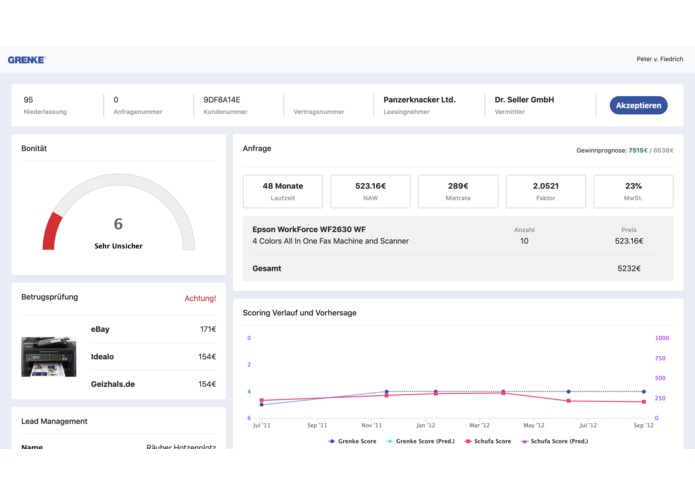Open Peter v. Fiedrich user menu

pyautogui.click(x=660, y=59)
